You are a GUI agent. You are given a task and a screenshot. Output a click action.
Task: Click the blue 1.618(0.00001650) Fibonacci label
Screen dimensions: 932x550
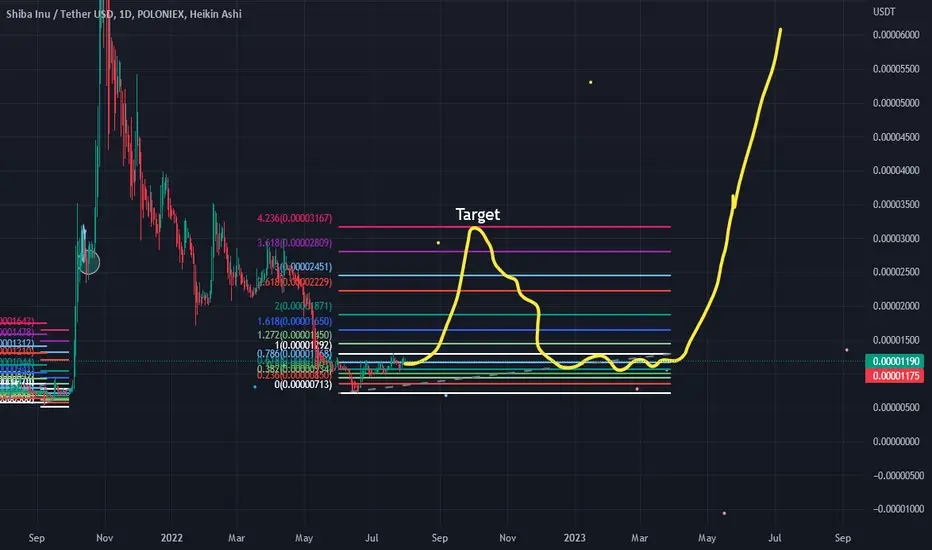tap(294, 321)
